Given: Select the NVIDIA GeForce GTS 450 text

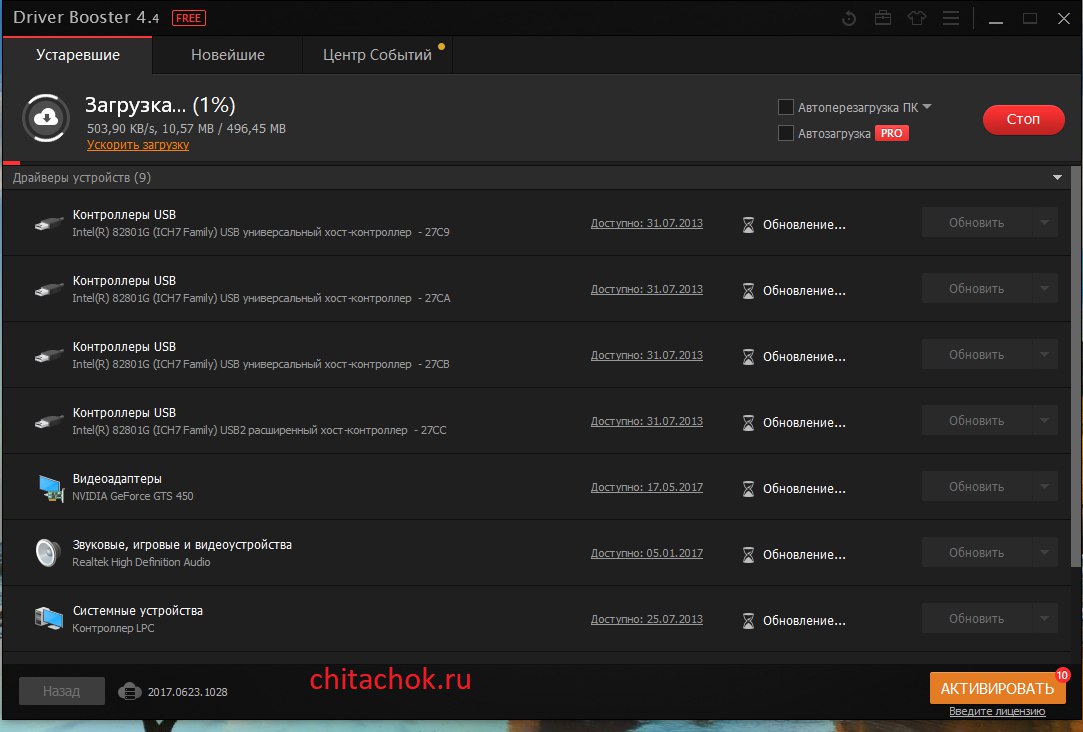Looking at the screenshot, I should coord(133,497).
